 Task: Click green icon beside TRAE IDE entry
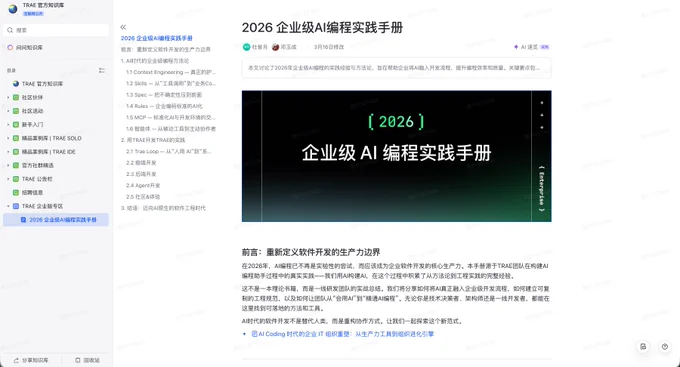pyautogui.click(x=16, y=152)
